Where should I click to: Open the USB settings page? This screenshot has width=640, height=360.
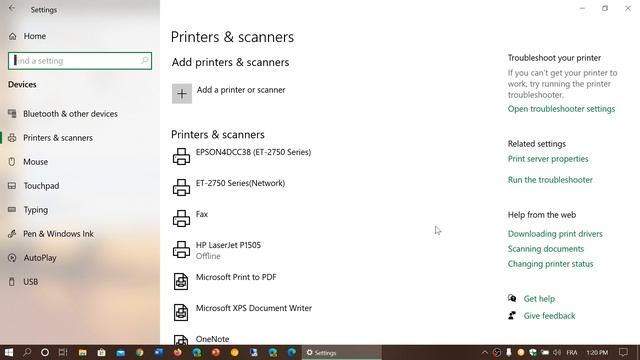pyautogui.click(x=31, y=282)
